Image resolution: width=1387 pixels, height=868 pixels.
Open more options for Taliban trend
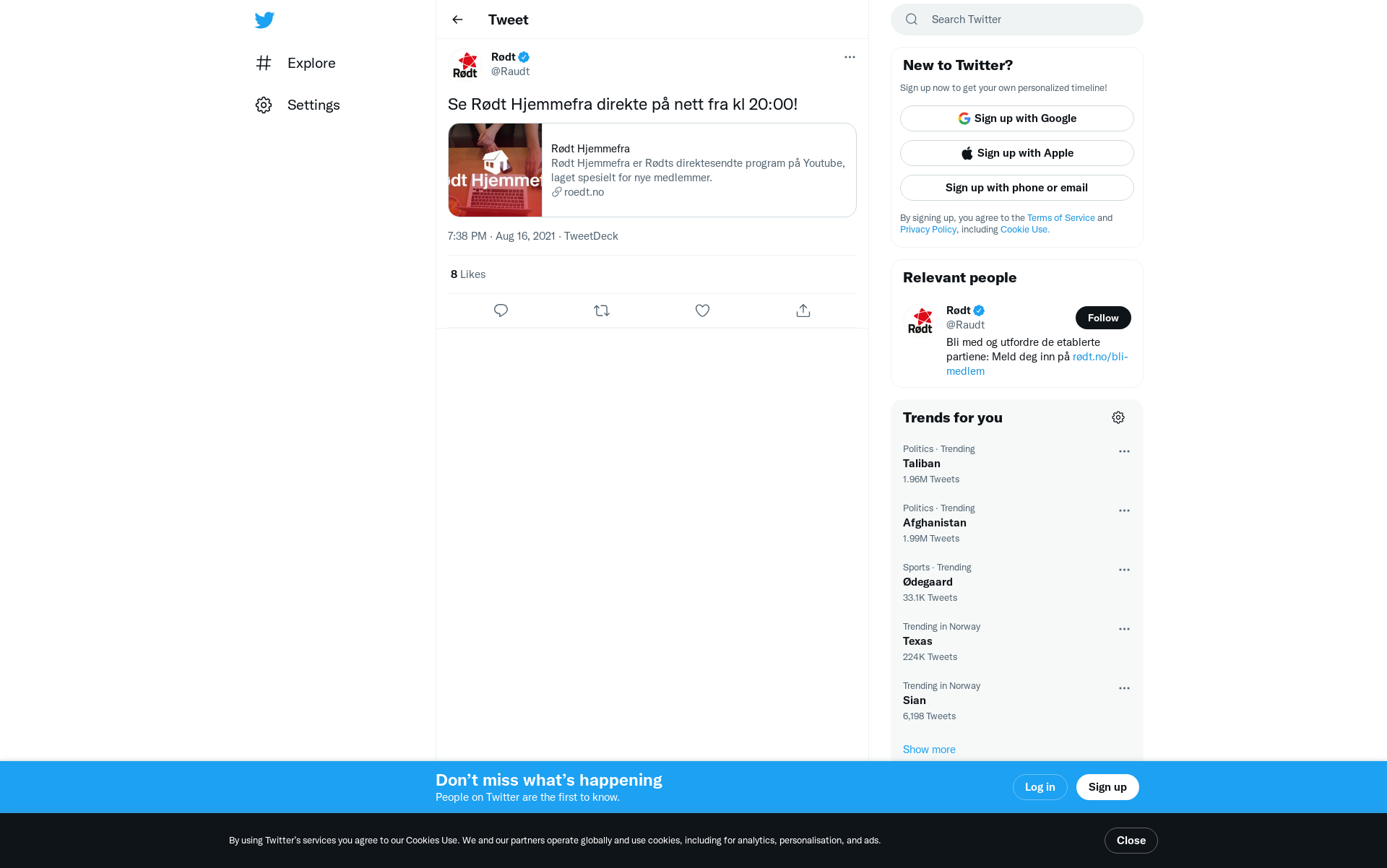click(x=1124, y=451)
